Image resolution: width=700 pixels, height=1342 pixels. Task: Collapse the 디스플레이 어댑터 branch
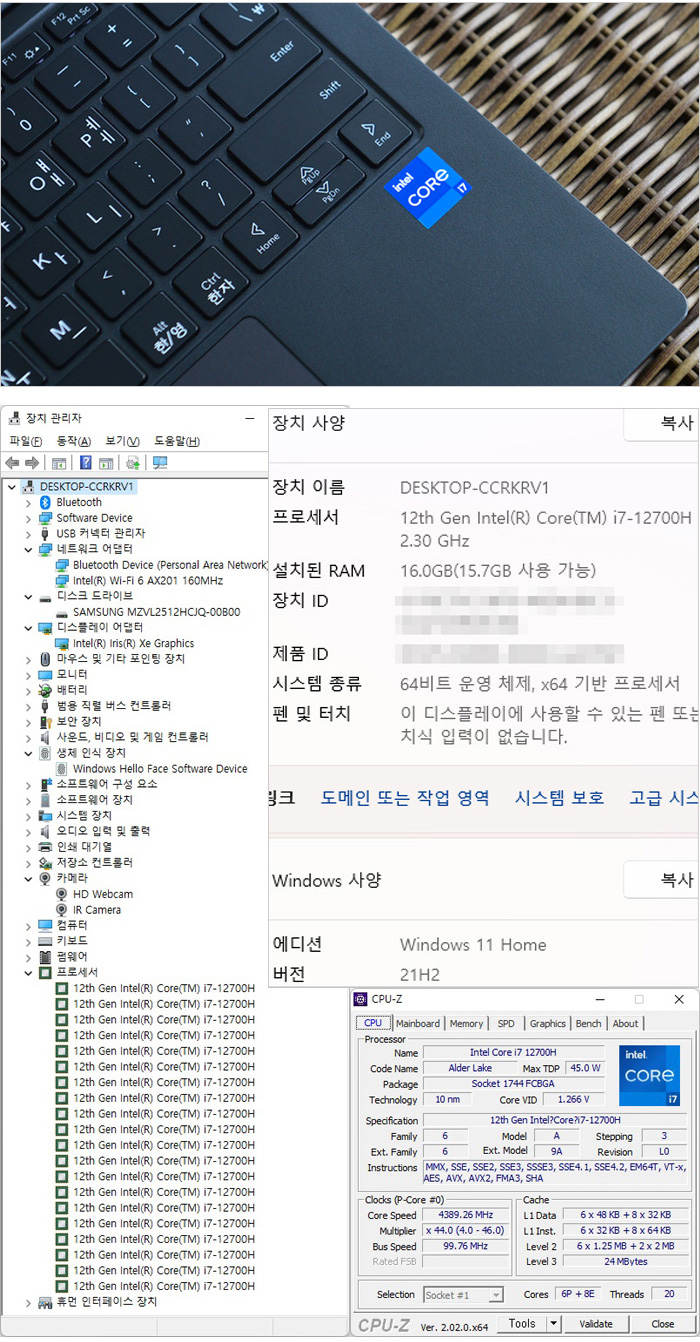click(x=28, y=627)
